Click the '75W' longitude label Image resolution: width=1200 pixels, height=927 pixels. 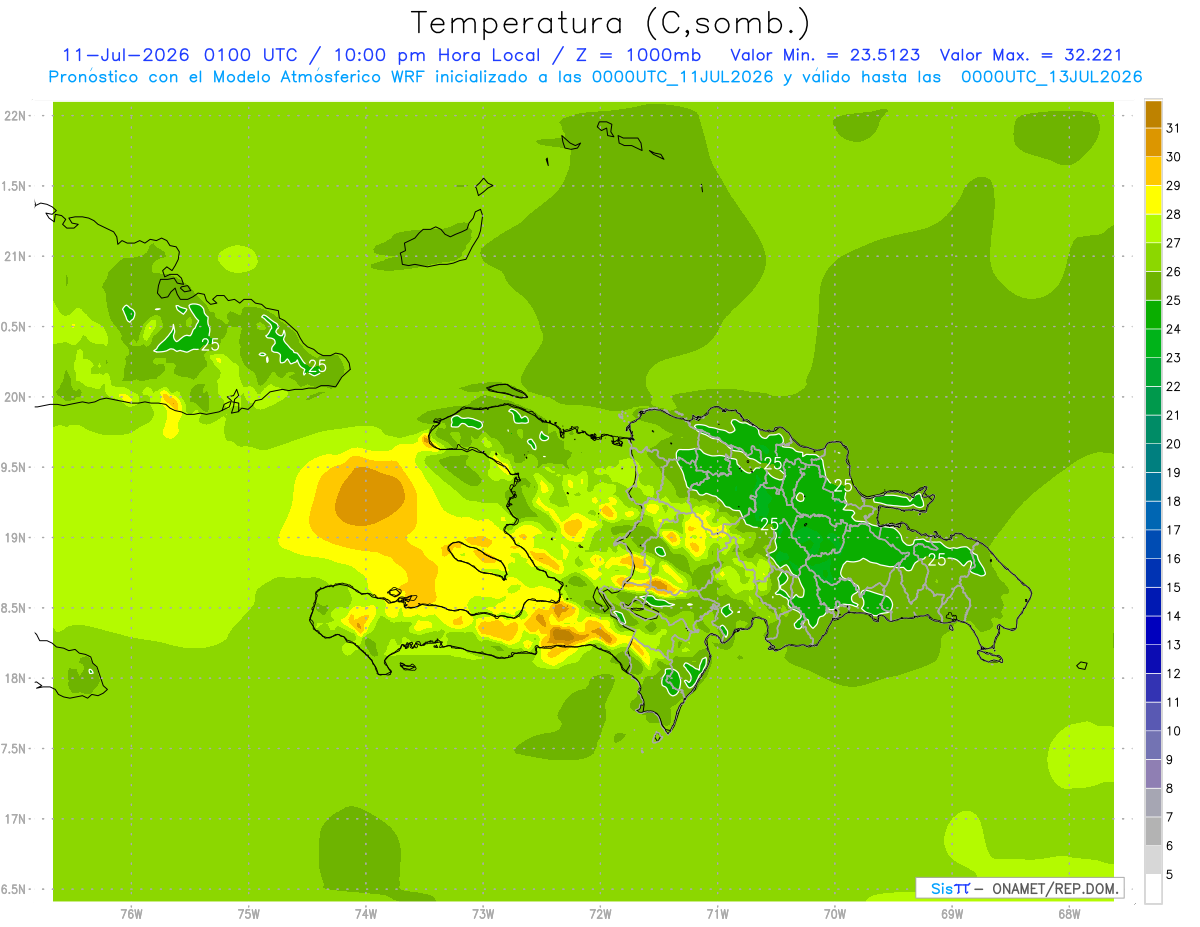[249, 914]
